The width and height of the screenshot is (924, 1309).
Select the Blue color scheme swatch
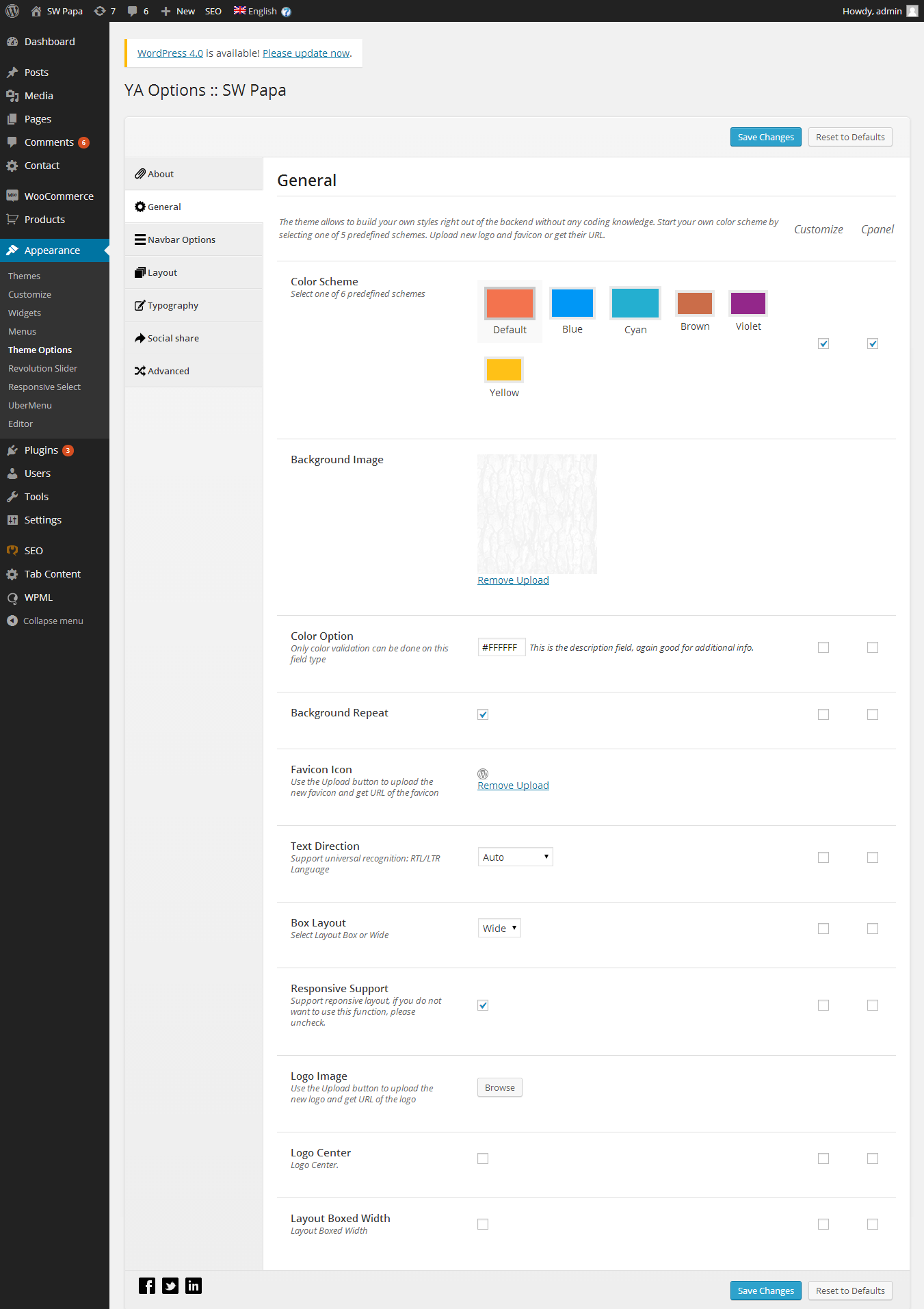coord(572,303)
